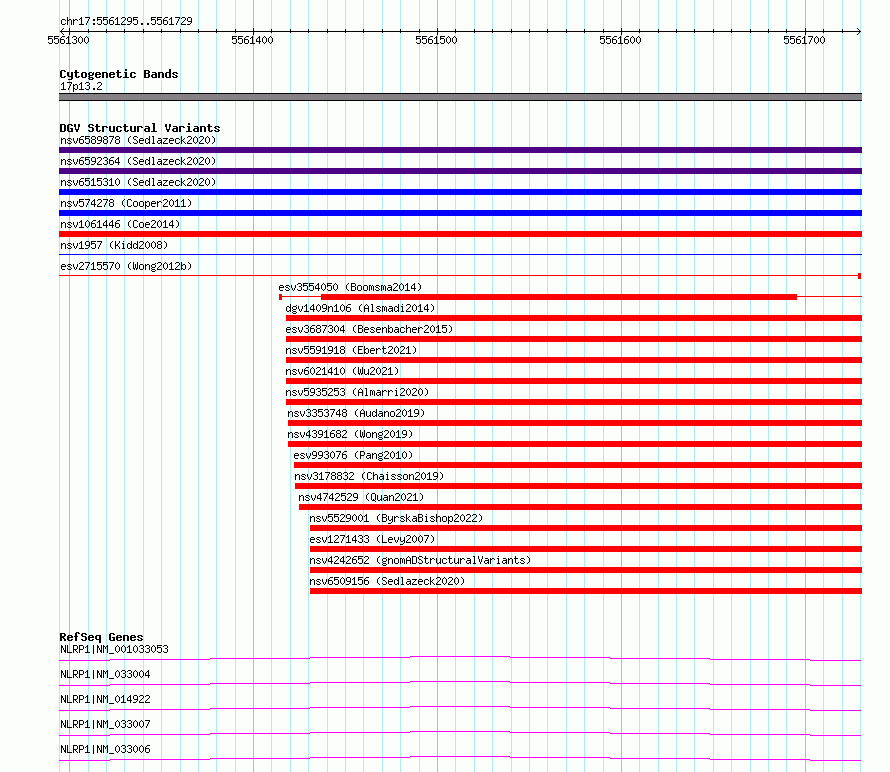
Task: Open the nsv3178832 (Chaisson2019) label
Action: (x=369, y=476)
